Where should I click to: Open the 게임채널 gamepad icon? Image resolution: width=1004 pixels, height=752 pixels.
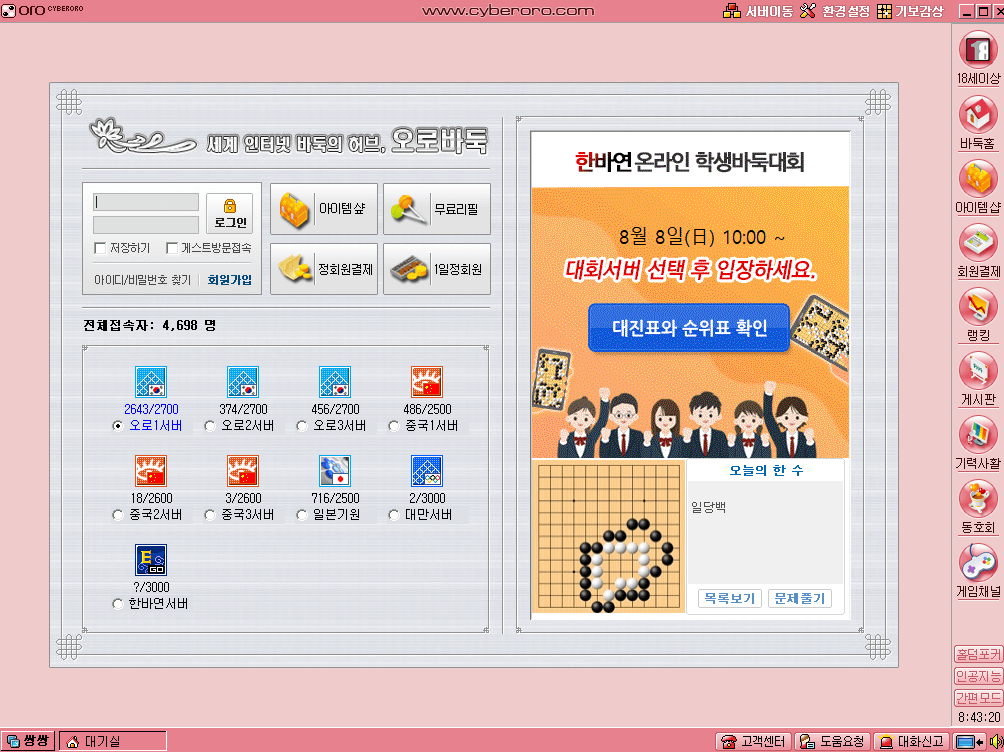(x=978, y=563)
